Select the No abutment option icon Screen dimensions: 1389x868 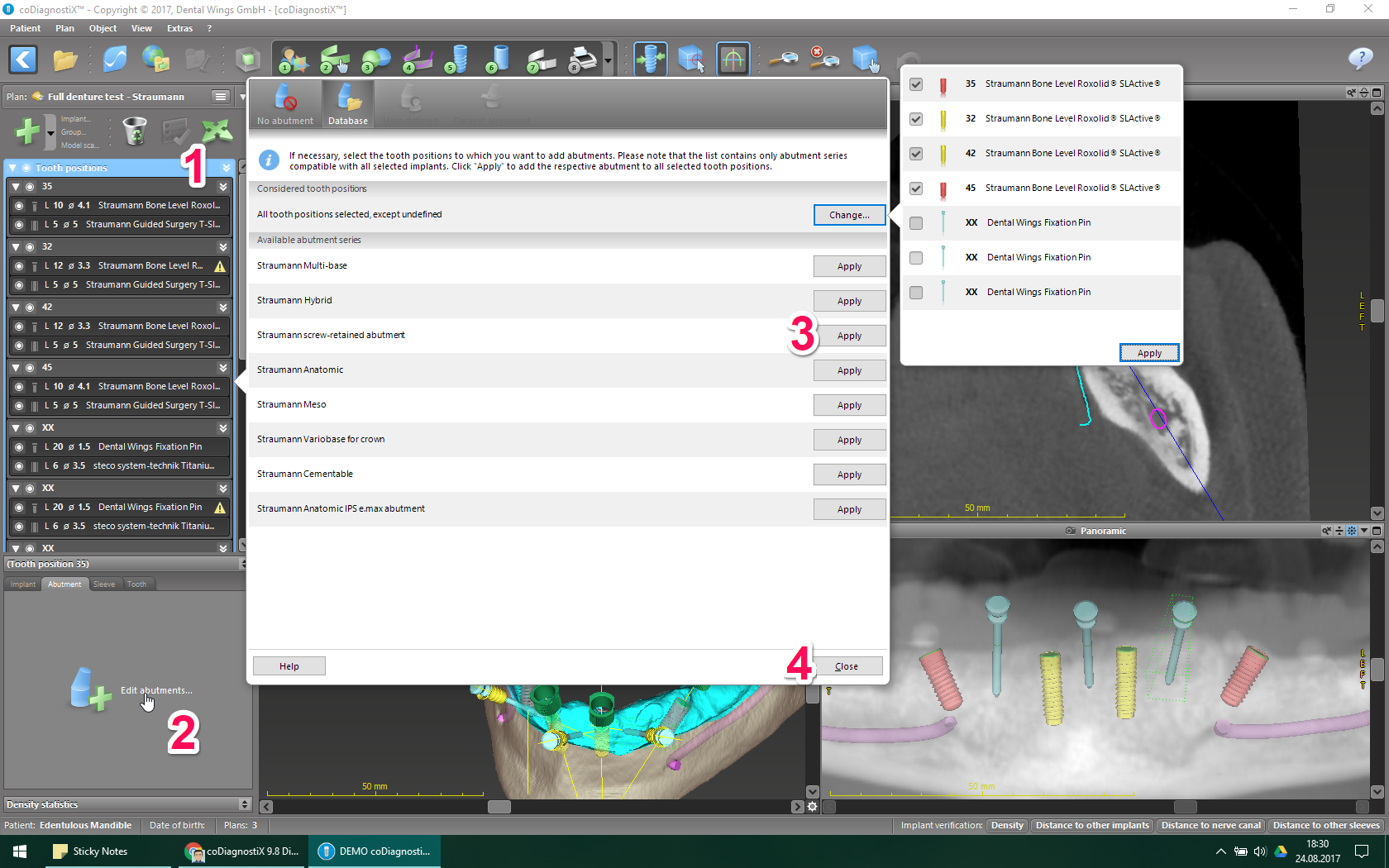coord(285,104)
